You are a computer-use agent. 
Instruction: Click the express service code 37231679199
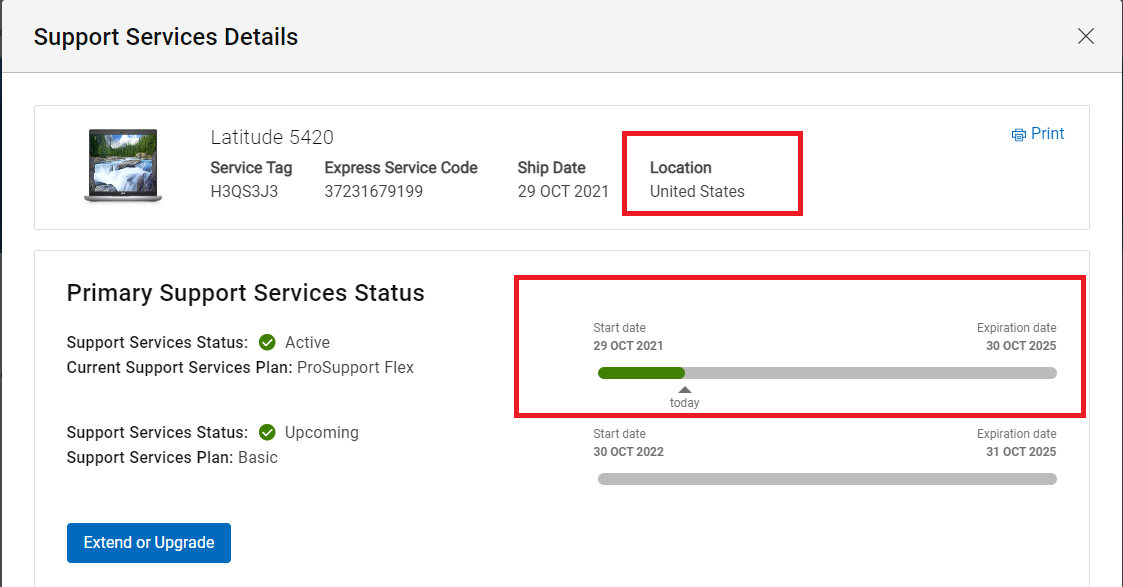373,191
